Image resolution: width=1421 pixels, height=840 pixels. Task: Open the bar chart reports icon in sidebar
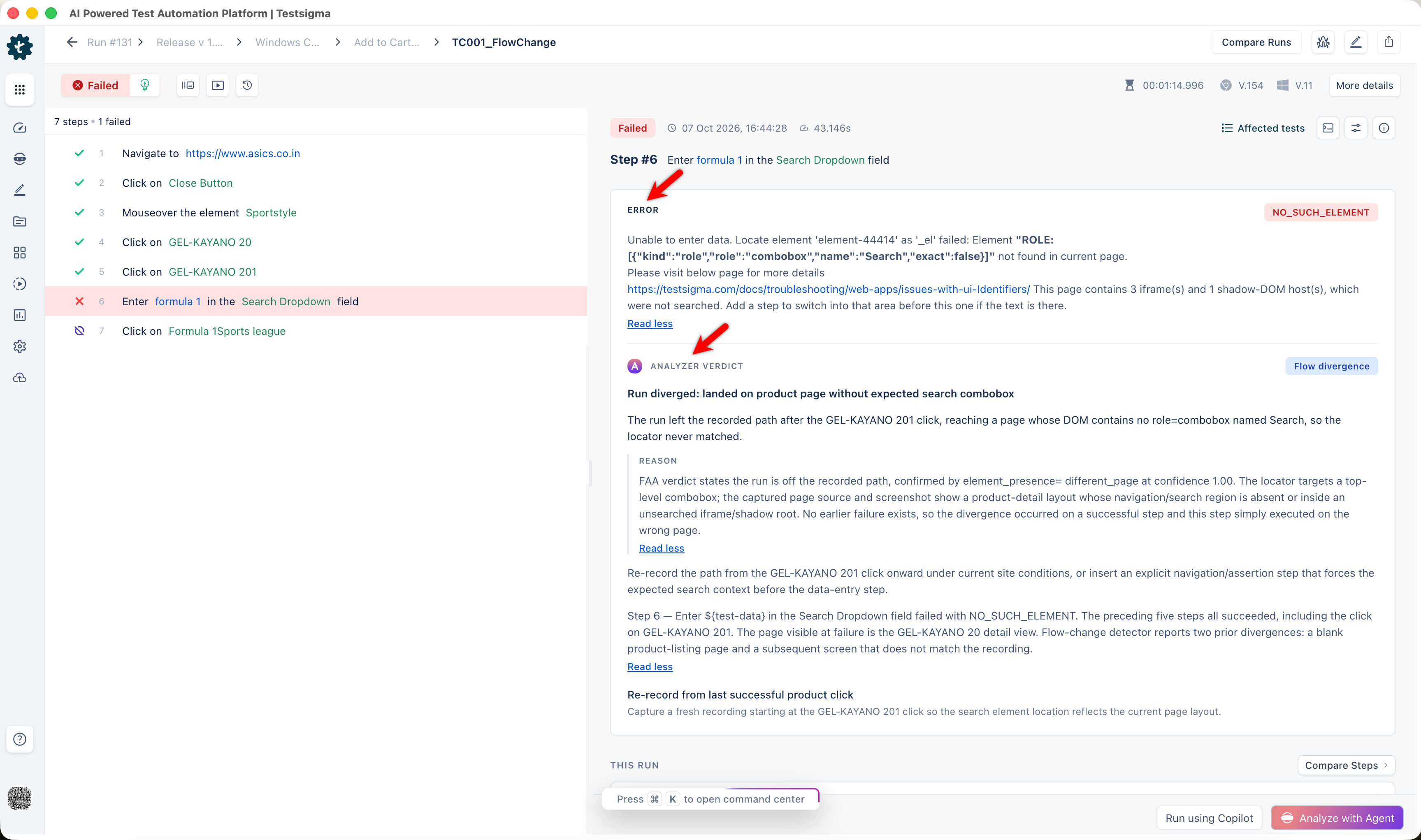[x=20, y=315]
